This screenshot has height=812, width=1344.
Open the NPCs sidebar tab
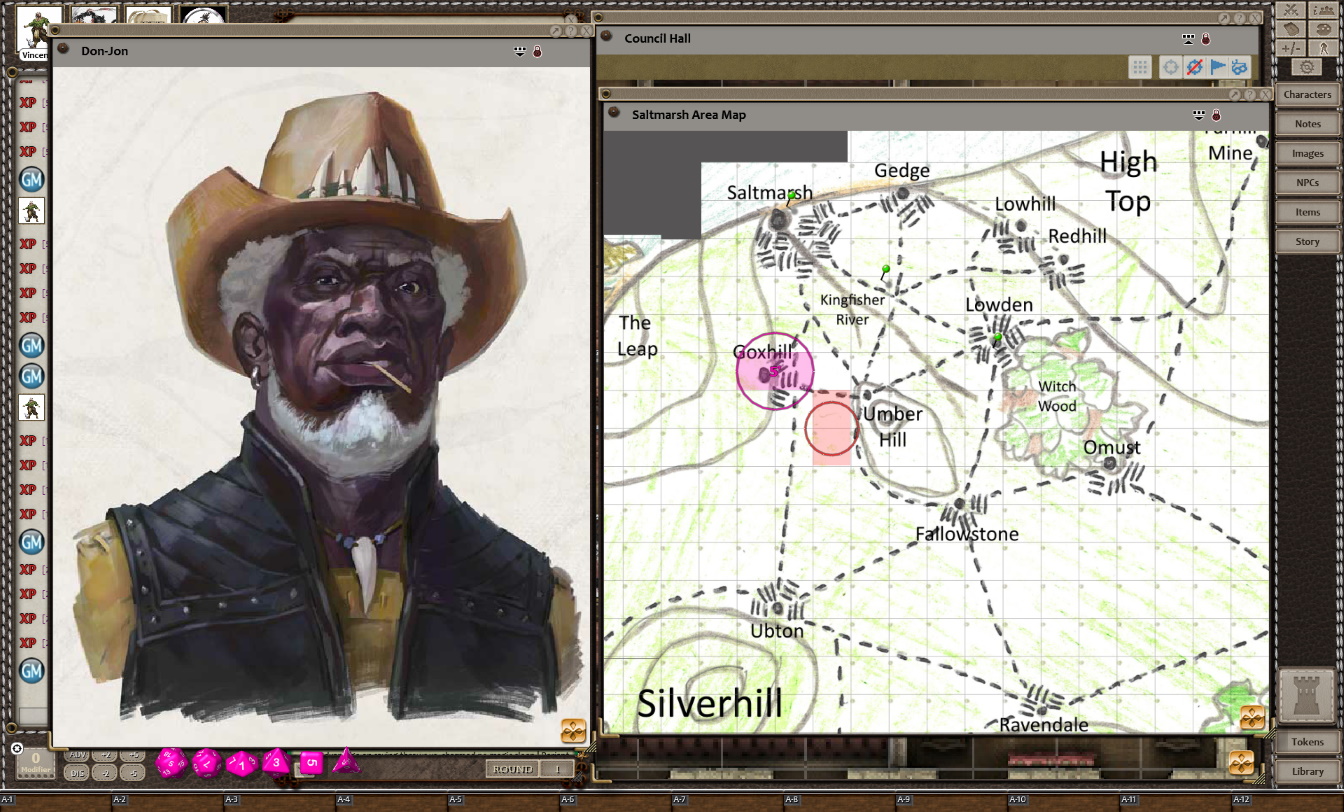click(1307, 183)
